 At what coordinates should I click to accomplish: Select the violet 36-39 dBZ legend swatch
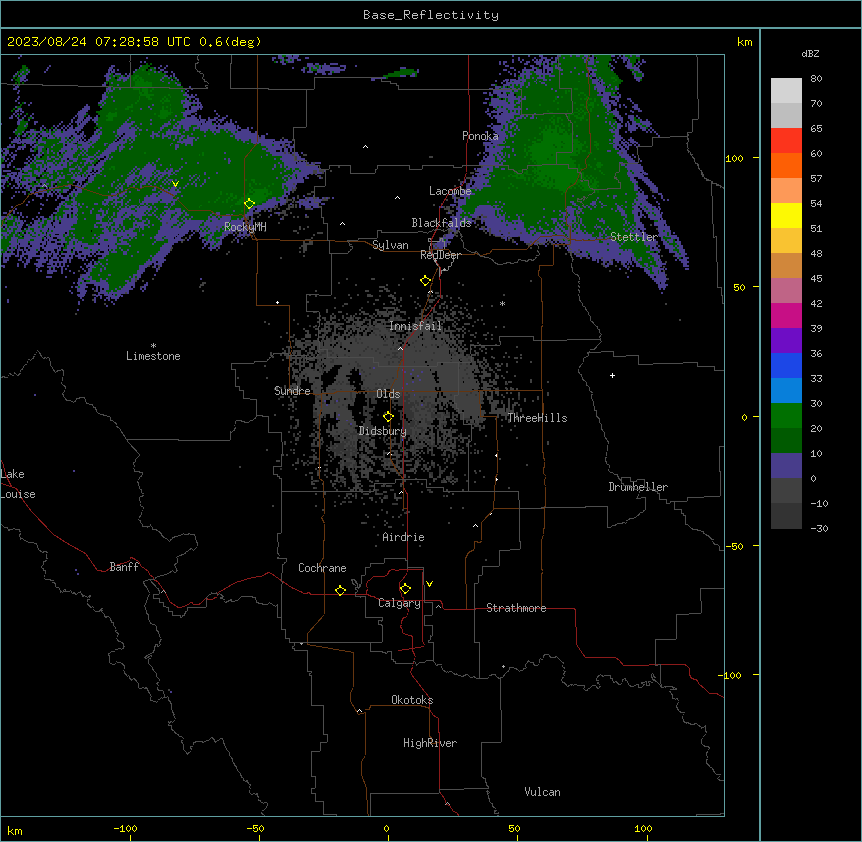click(x=786, y=341)
